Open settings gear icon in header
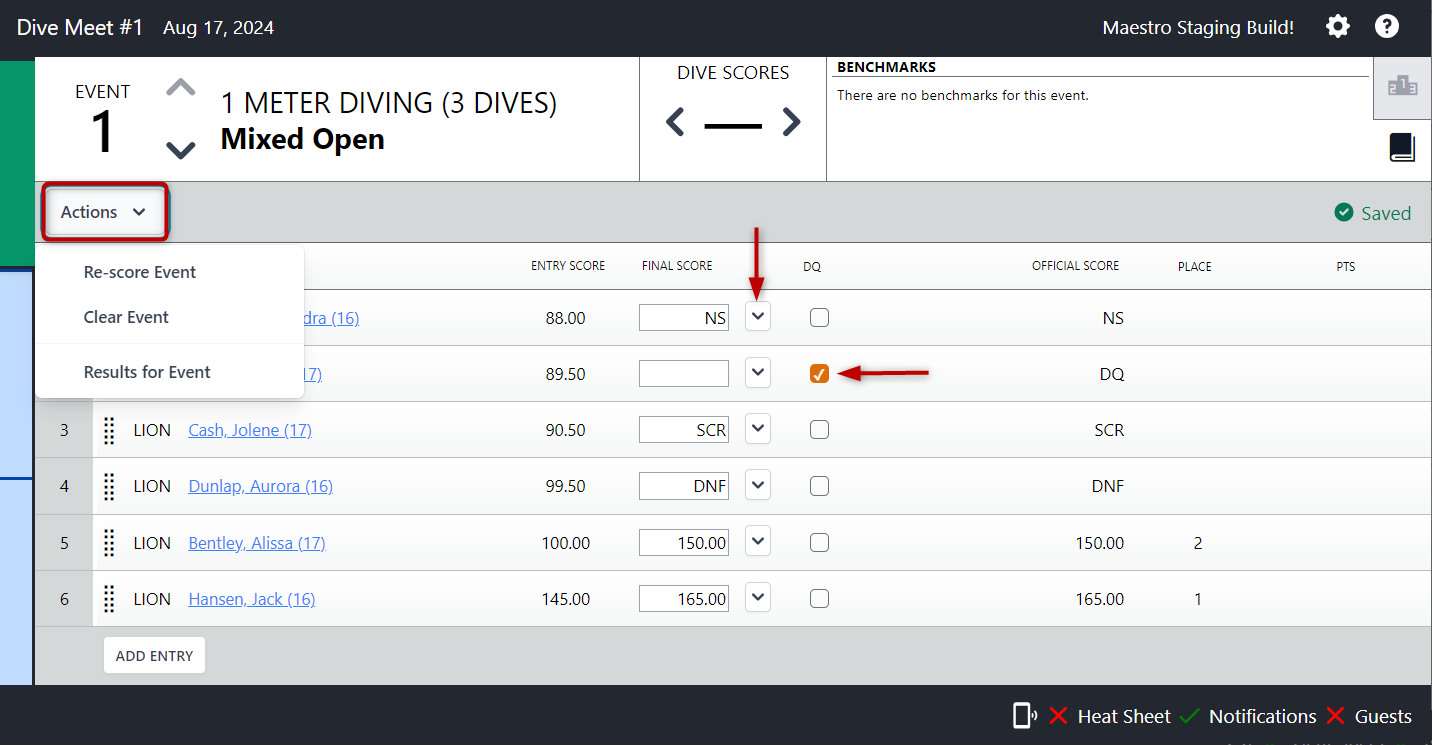1432x745 pixels. coord(1338,27)
